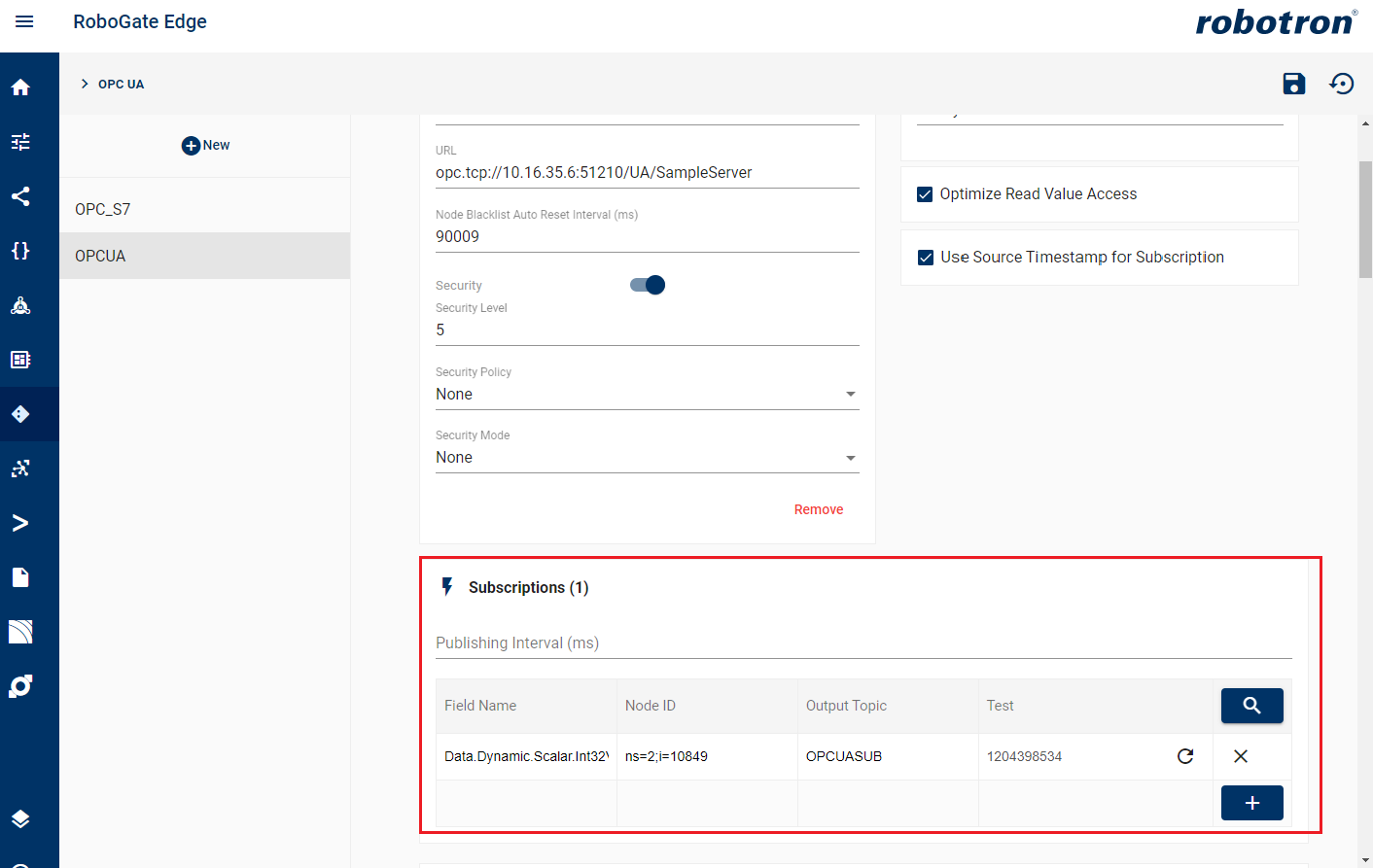
Task: Refresh the test value 1204398534
Action: tap(1185, 756)
